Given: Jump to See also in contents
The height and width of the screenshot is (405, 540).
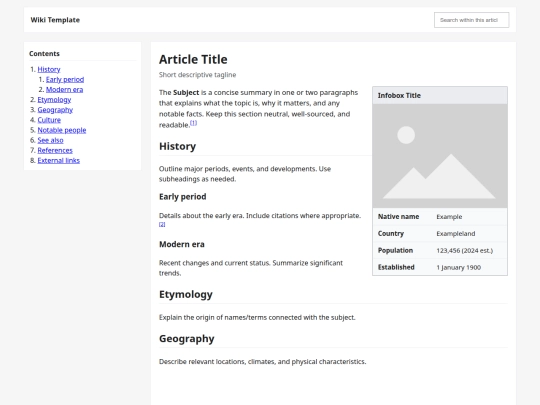Looking at the screenshot, I should (51, 140).
